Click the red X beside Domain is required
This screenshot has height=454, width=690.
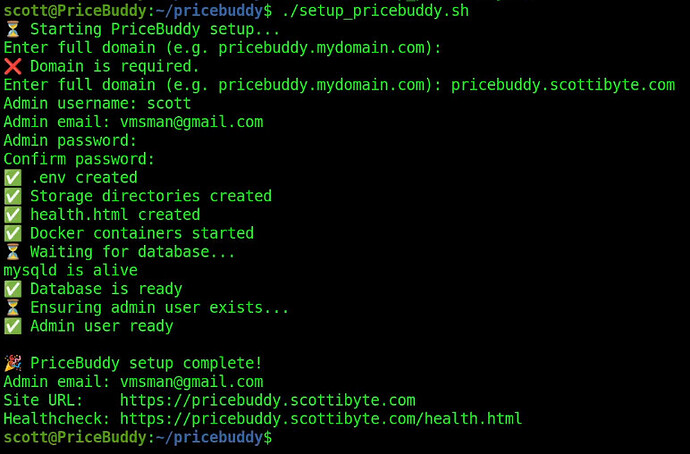click(x=12, y=66)
